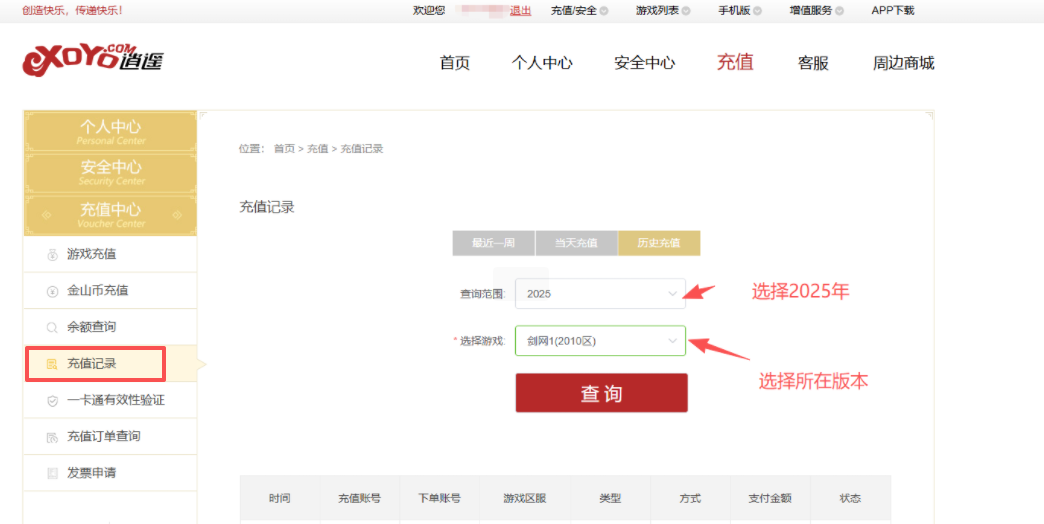The image size is (1044, 524).
Task: Click the 金山币充值 coin icon
Action: (x=52, y=291)
